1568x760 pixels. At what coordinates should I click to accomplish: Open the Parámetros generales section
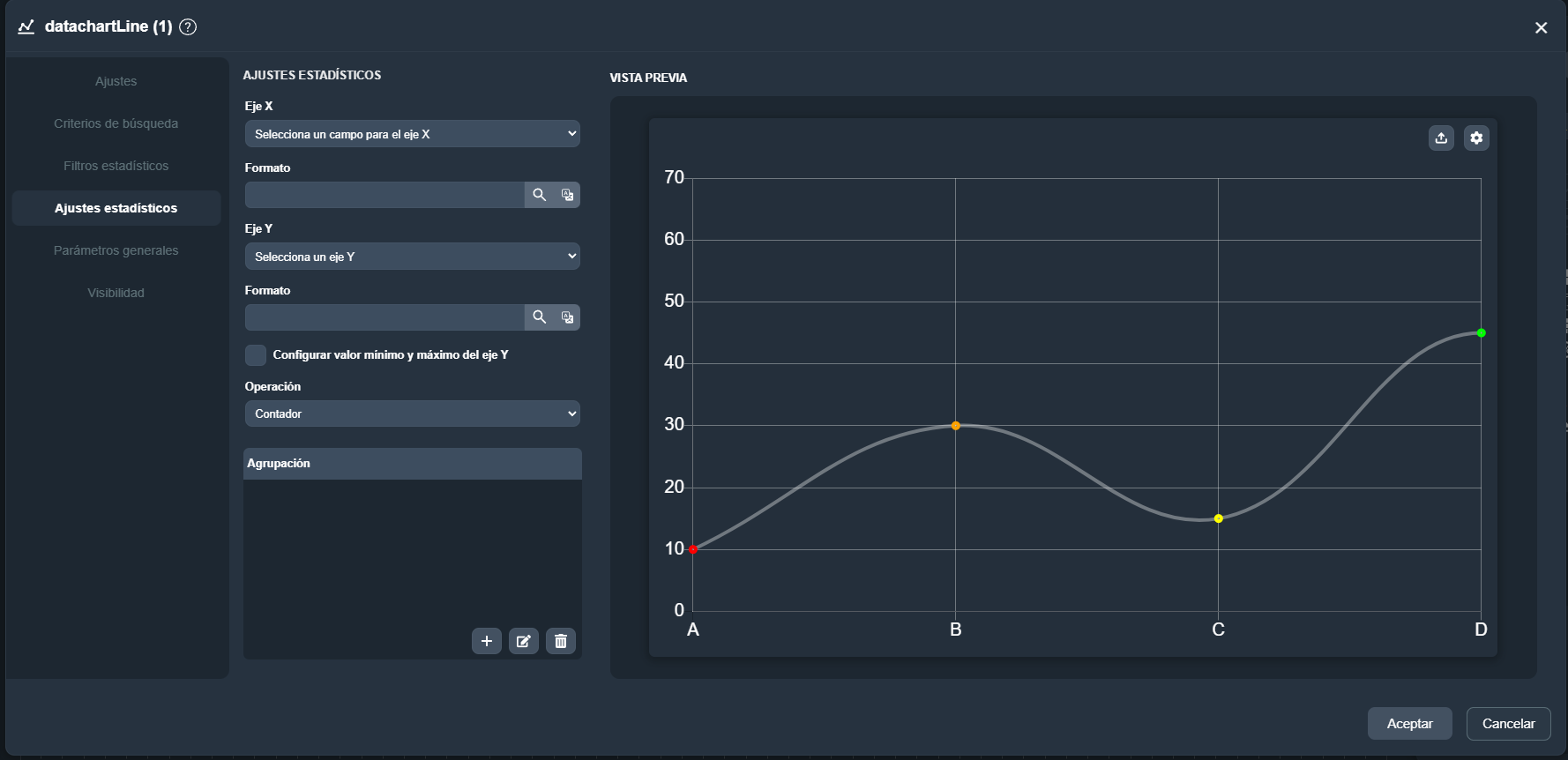pos(116,250)
